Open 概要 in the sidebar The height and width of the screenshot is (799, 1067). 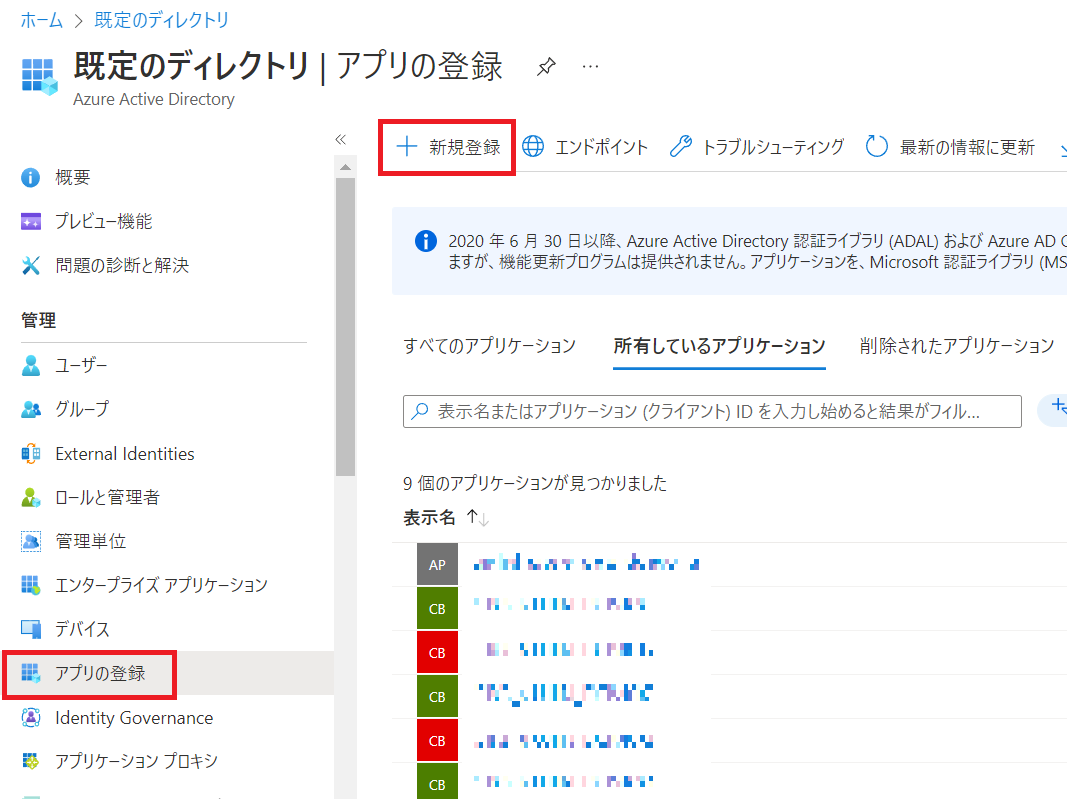click(x=72, y=177)
